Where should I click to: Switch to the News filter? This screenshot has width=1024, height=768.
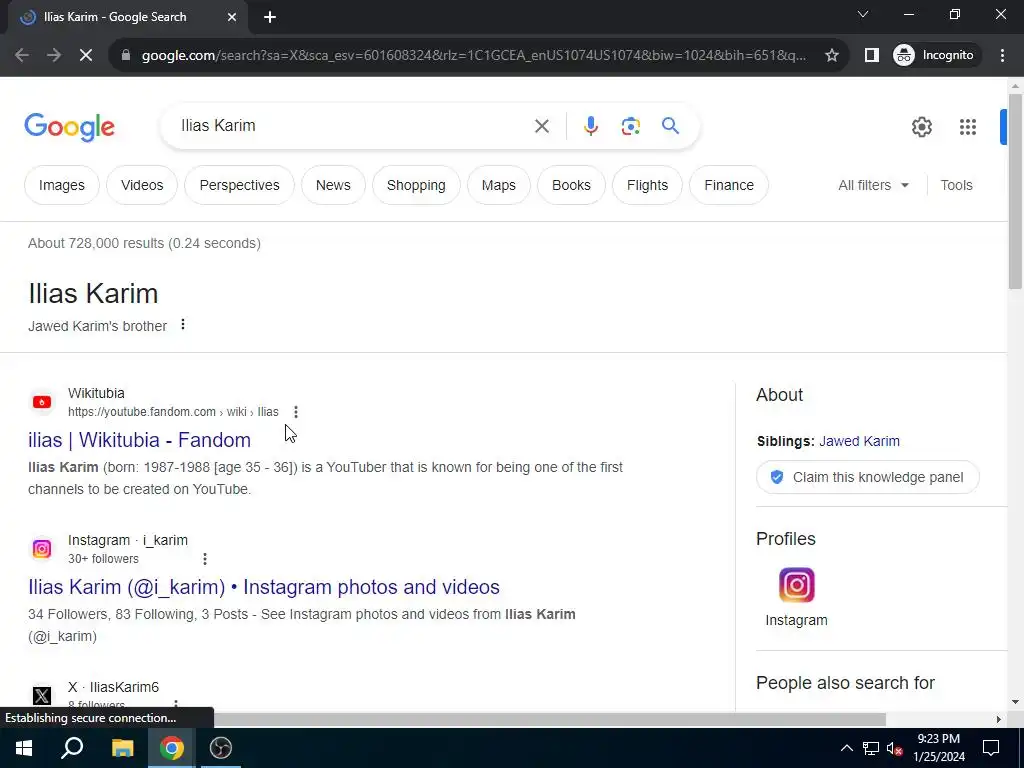(333, 185)
